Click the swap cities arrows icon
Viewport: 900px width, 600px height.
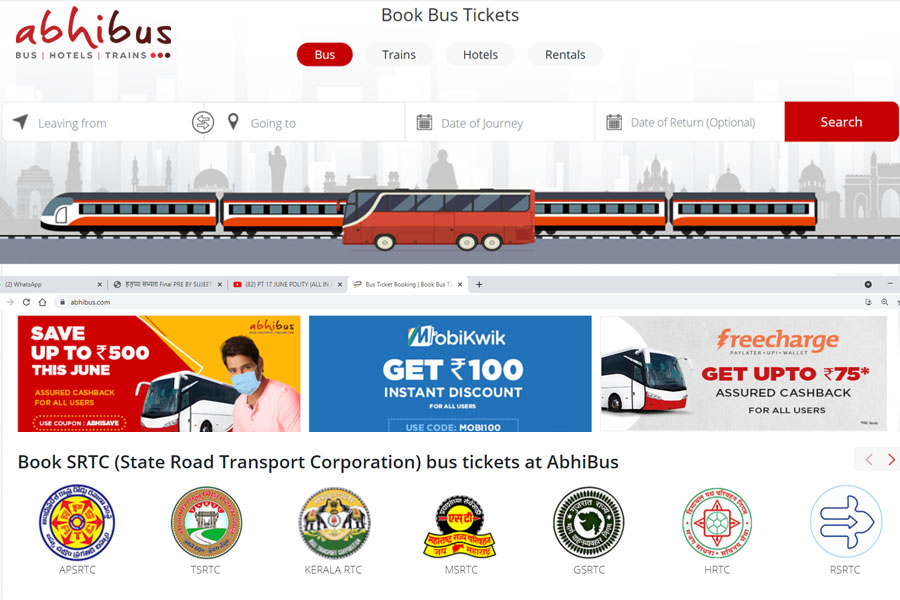coord(203,122)
